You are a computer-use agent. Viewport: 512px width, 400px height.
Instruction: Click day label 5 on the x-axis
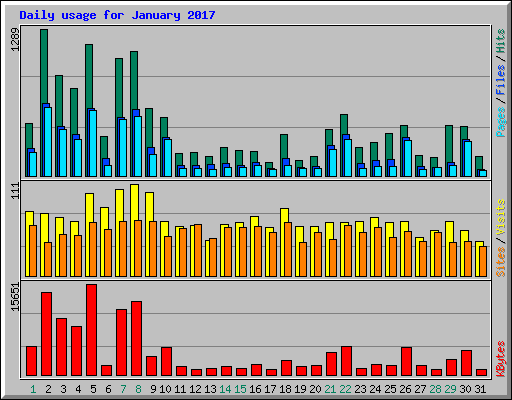point(93,389)
